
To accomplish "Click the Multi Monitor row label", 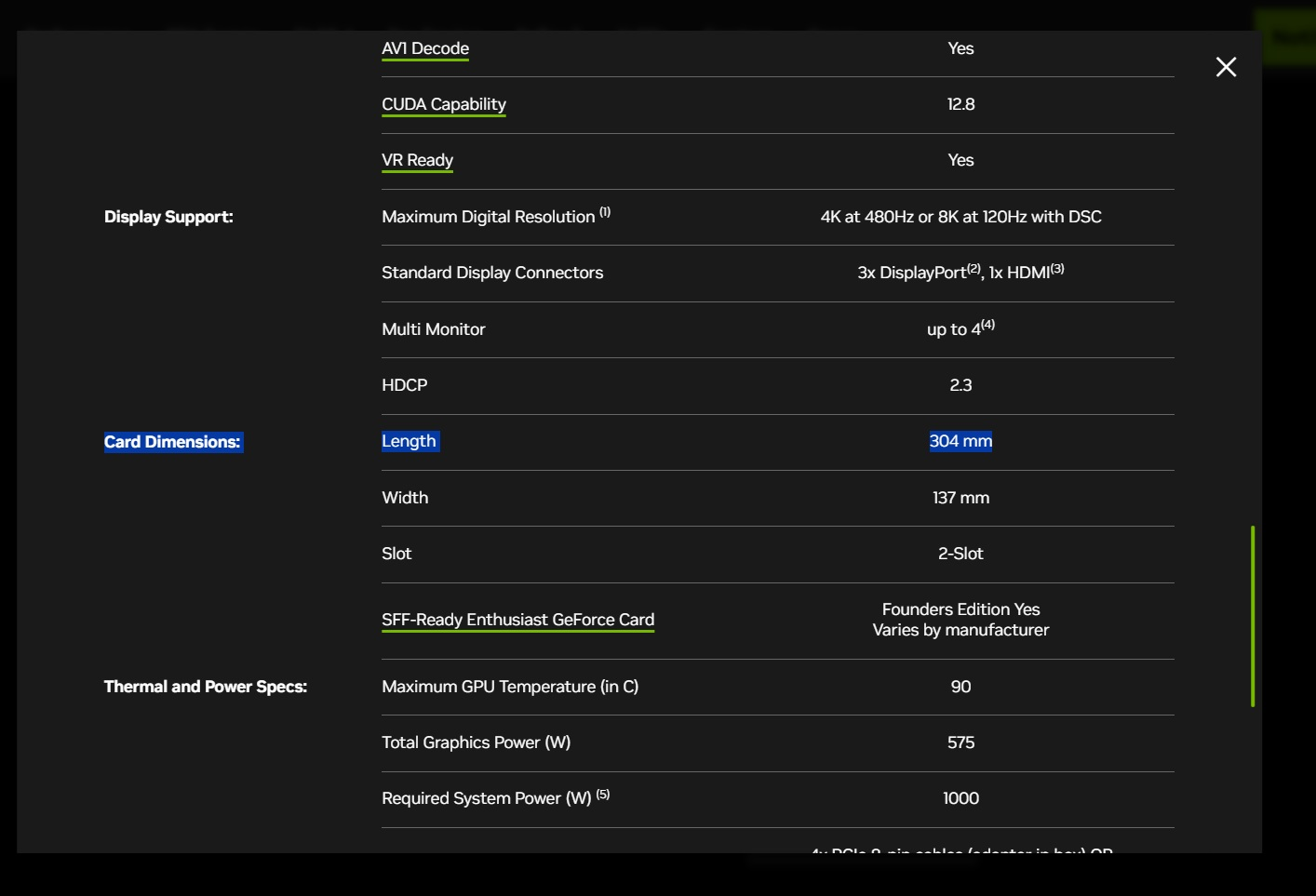I will 434,329.
